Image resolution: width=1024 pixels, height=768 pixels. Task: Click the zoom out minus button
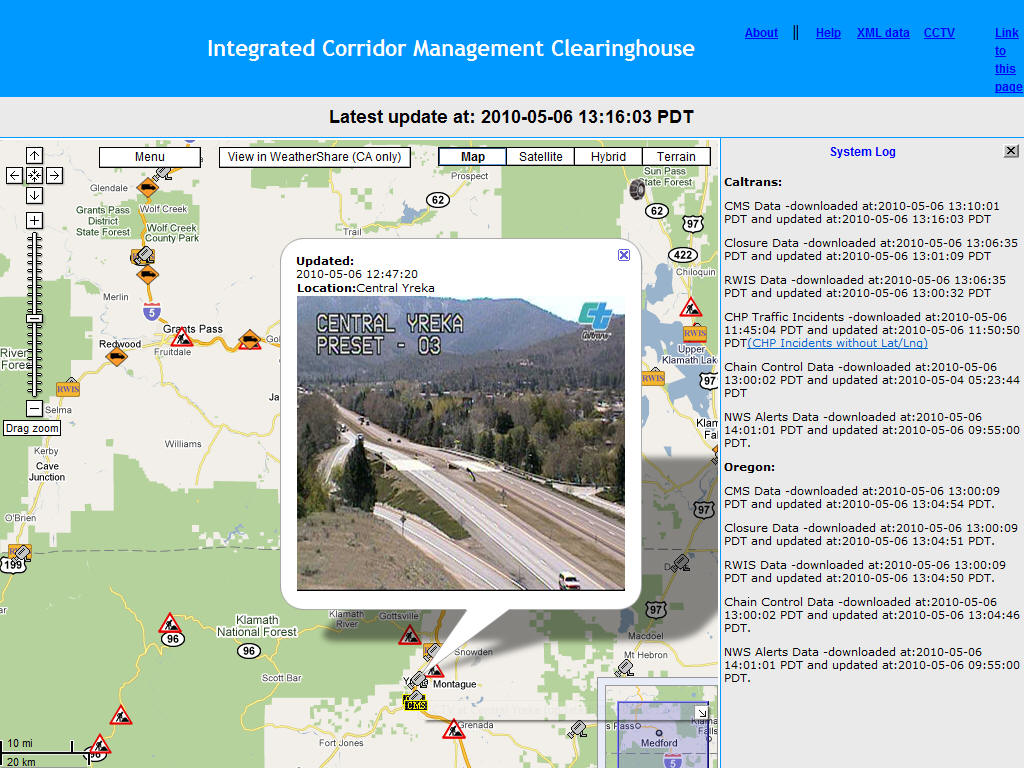tap(34, 408)
